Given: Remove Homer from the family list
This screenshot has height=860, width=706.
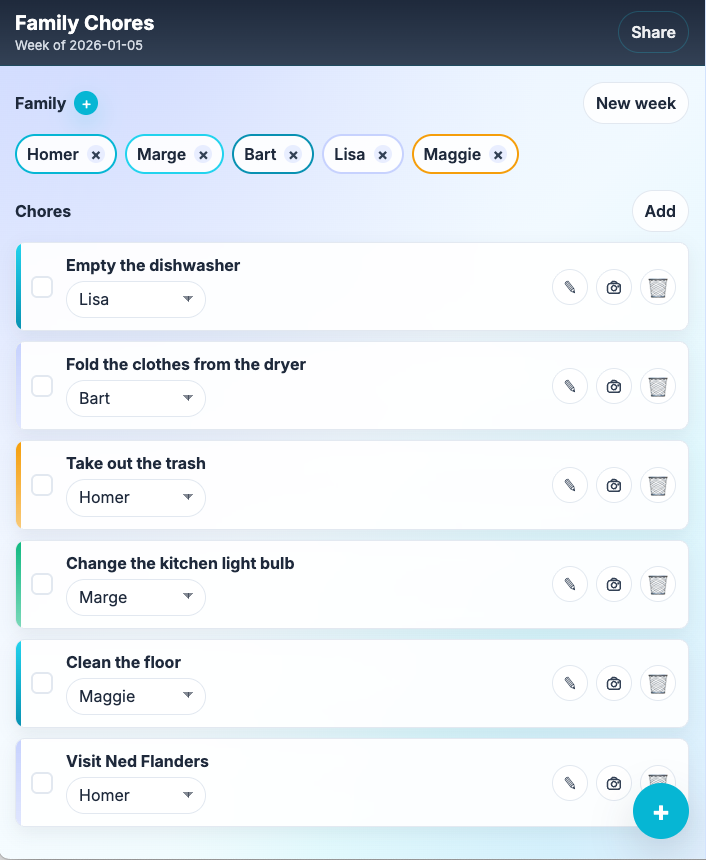Looking at the screenshot, I should coord(96,155).
